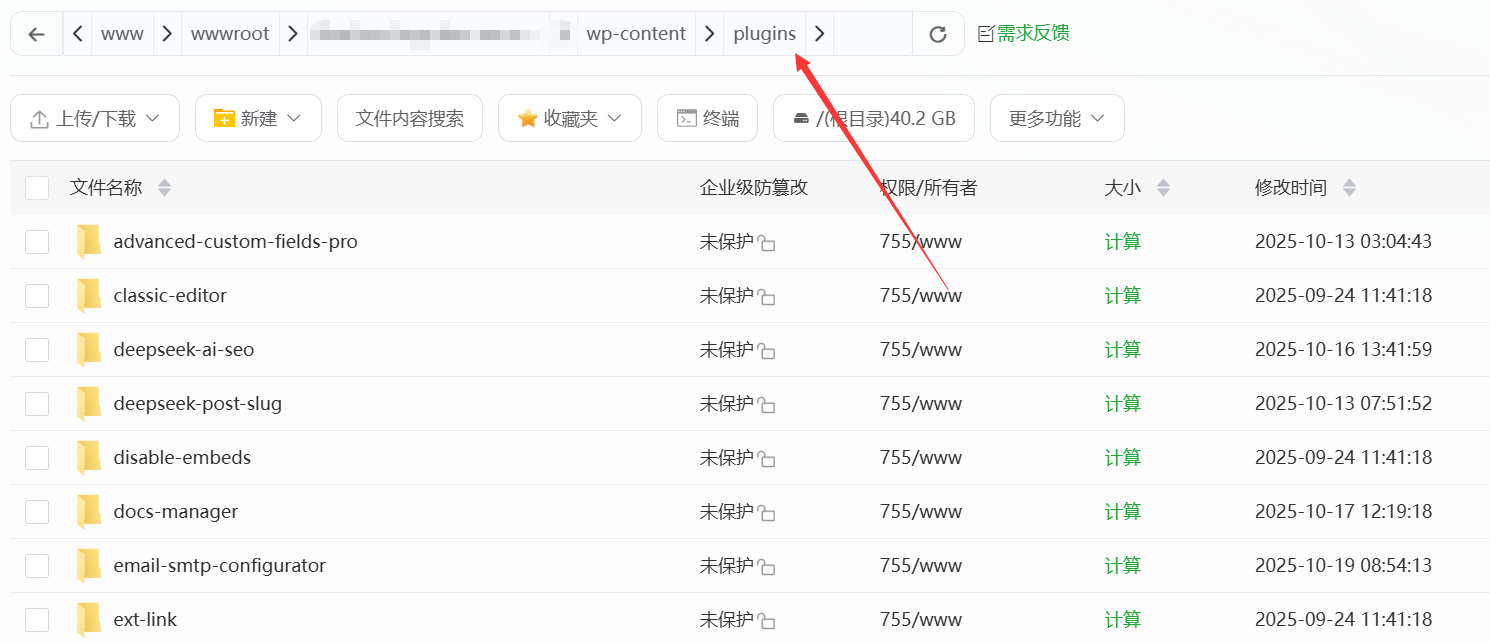
Task: Open the 新建 dropdown
Action: tap(258, 118)
